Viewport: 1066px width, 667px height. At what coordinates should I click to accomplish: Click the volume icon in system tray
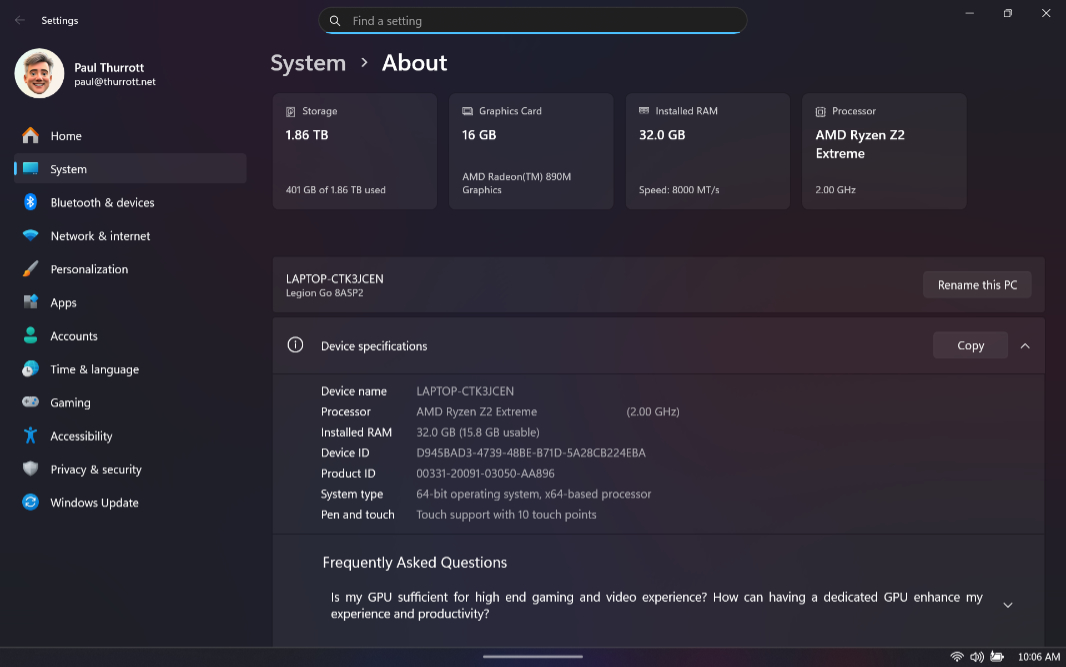977,657
